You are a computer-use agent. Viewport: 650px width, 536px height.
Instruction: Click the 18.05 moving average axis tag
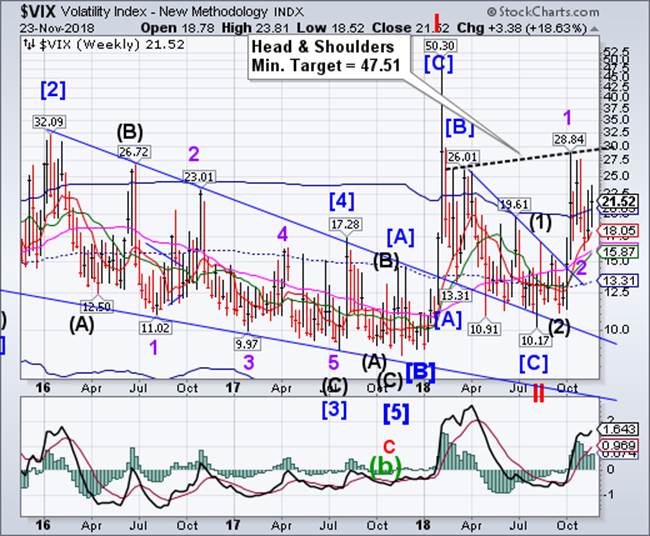pos(618,231)
